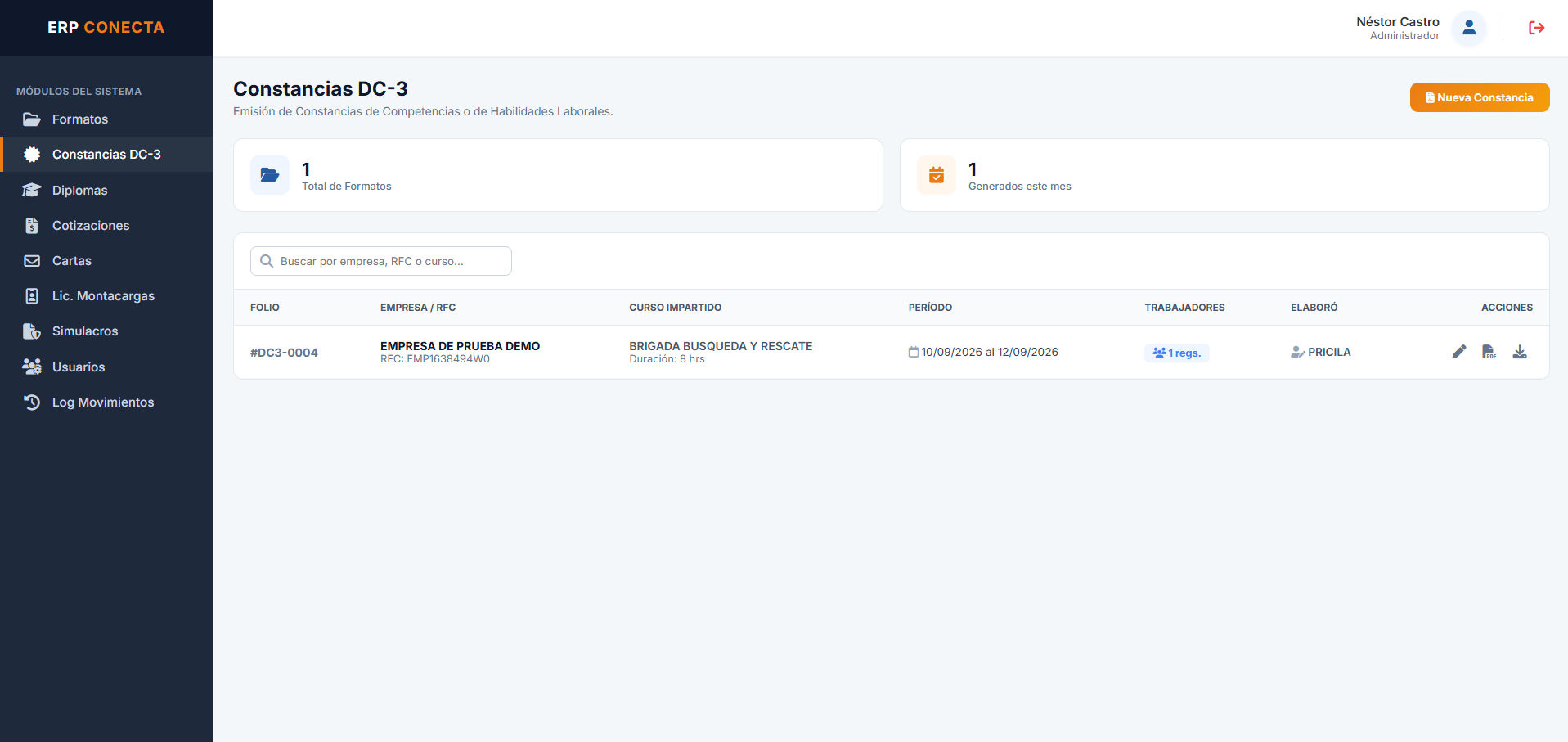Open the user profile avatar icon

click(x=1469, y=28)
